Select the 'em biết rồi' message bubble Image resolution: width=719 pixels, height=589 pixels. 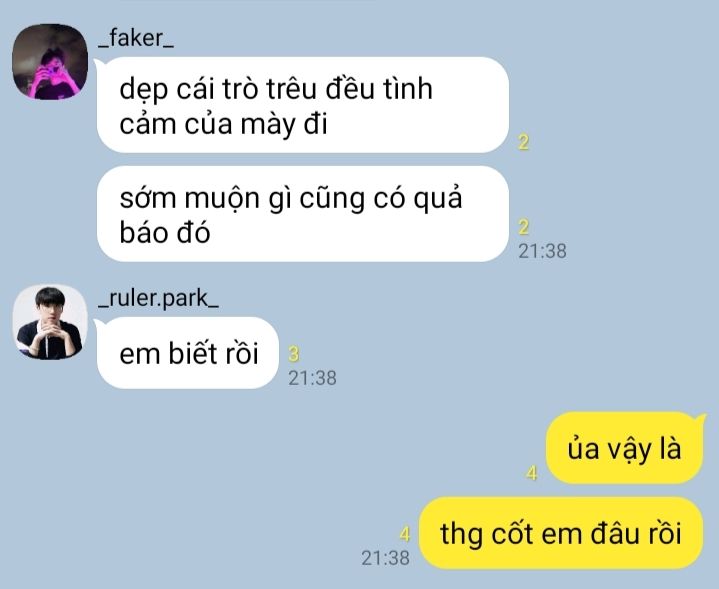click(x=188, y=353)
